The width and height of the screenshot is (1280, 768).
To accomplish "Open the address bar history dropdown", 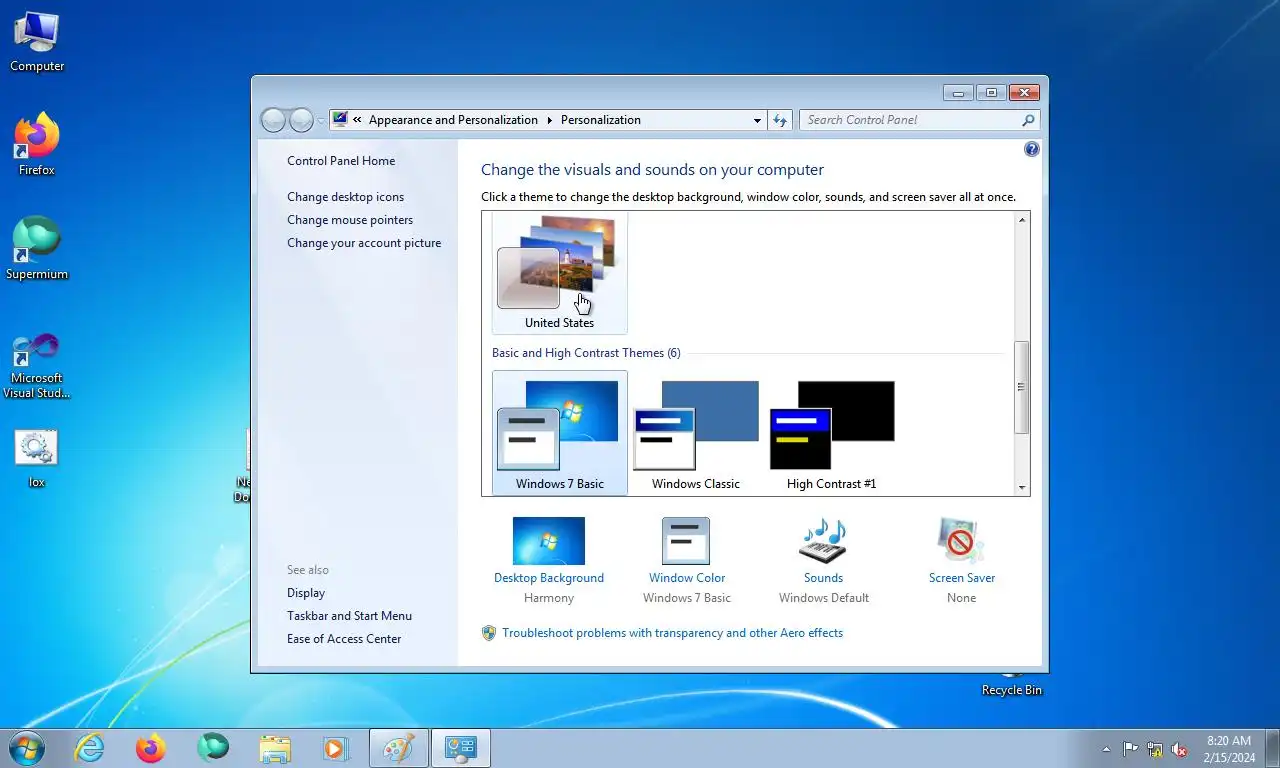I will pos(757,120).
